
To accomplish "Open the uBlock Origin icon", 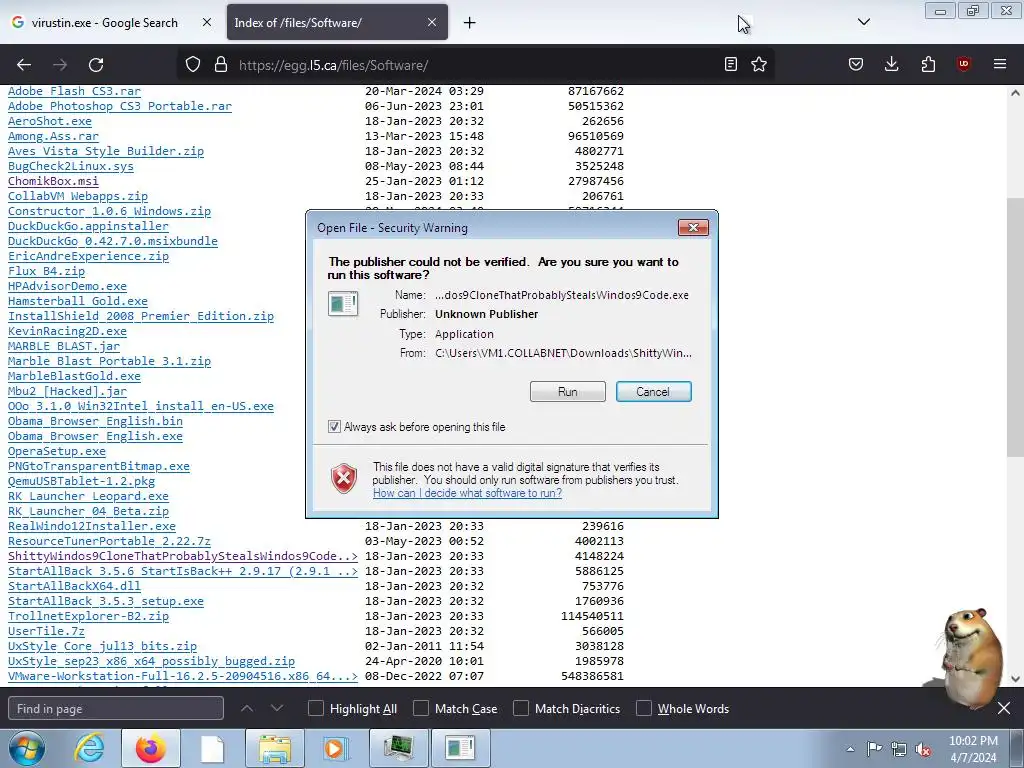I will [x=964, y=64].
